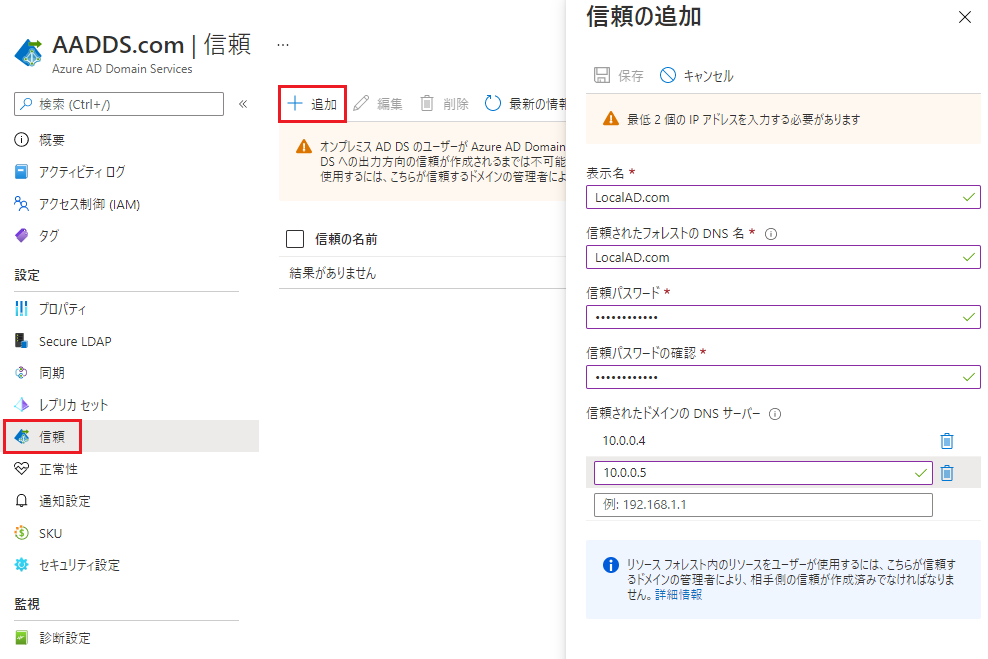
Task: Click the warning icon in 最低 2 個 message
Action: 611,119
